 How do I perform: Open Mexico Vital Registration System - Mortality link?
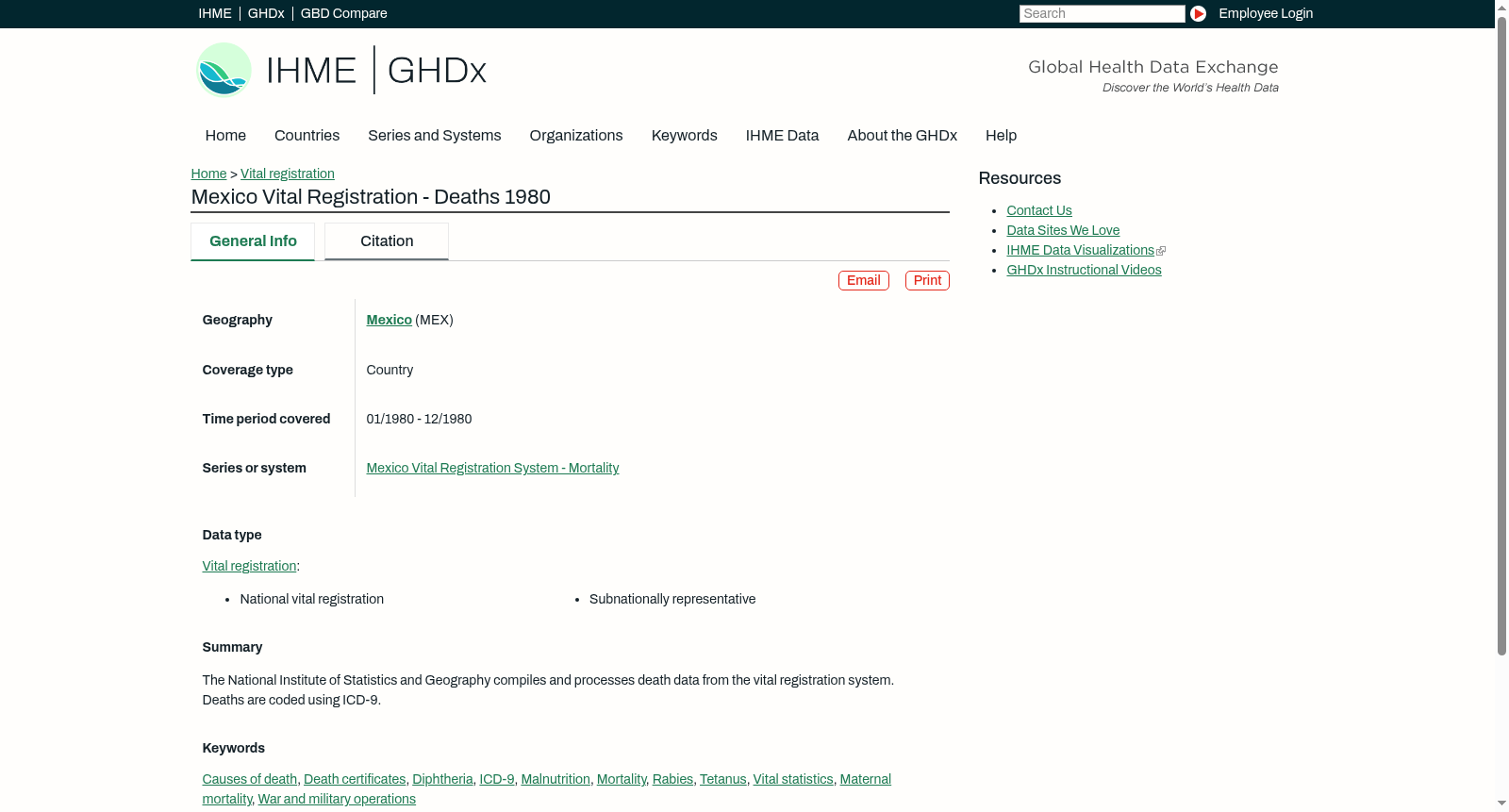pos(493,468)
